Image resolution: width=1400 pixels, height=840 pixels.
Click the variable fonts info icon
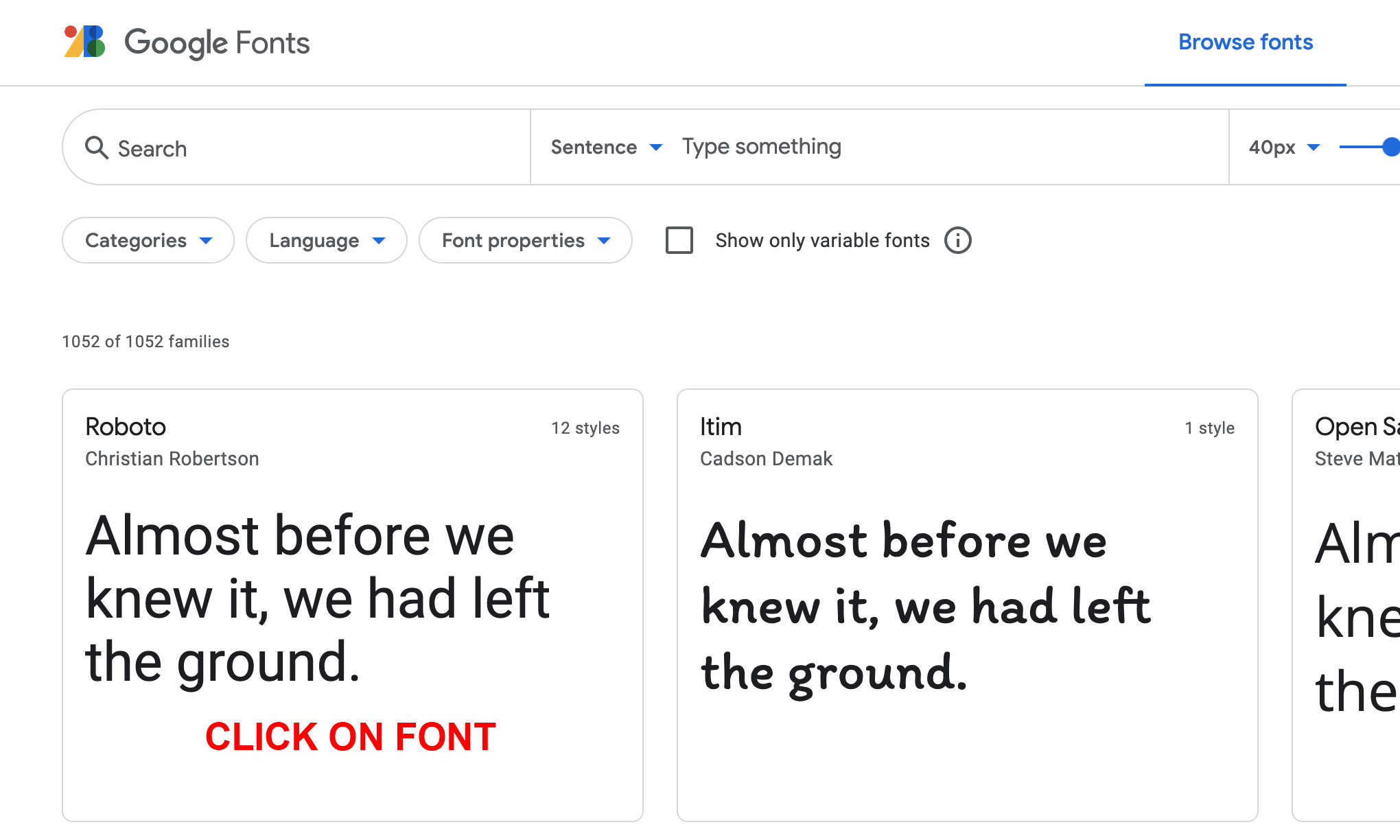(957, 240)
